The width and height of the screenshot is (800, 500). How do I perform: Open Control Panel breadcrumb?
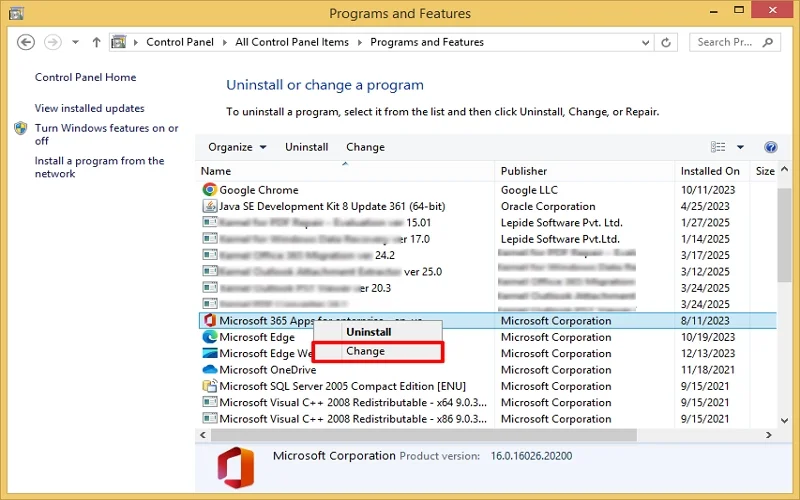(x=180, y=42)
